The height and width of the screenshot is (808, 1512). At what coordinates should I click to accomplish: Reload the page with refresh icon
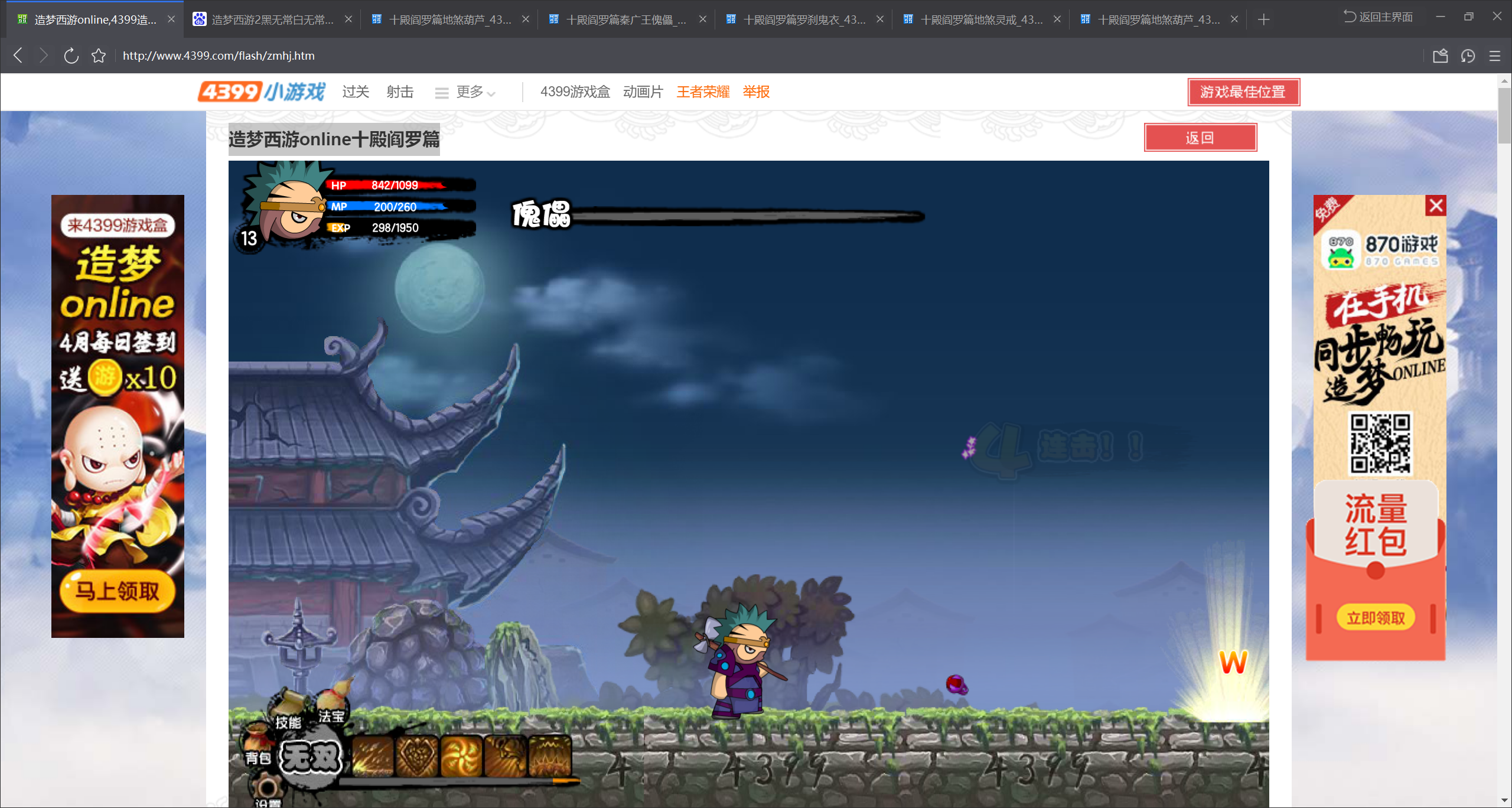(71, 56)
